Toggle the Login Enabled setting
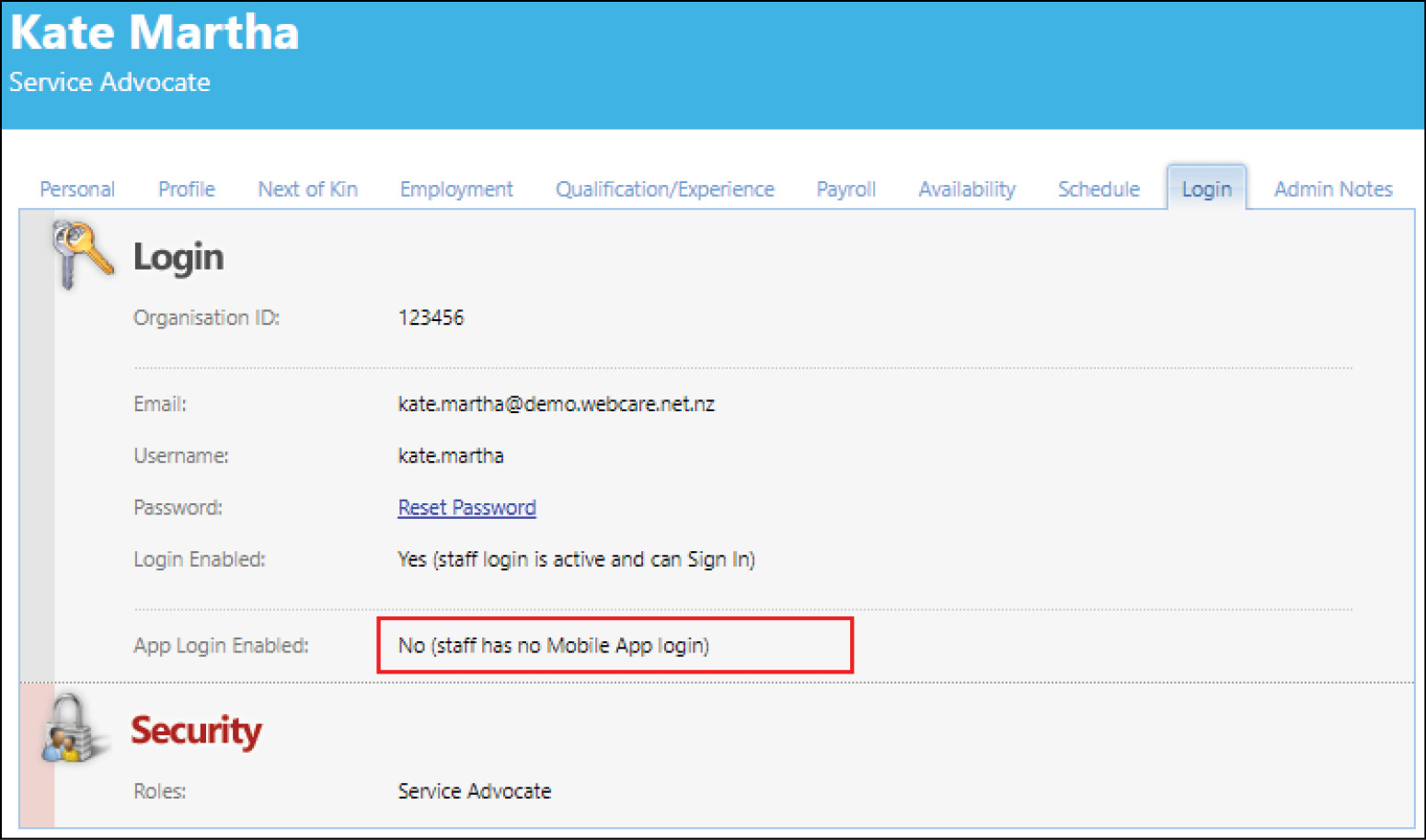This screenshot has height=840, width=1426. pyautogui.click(x=576, y=558)
